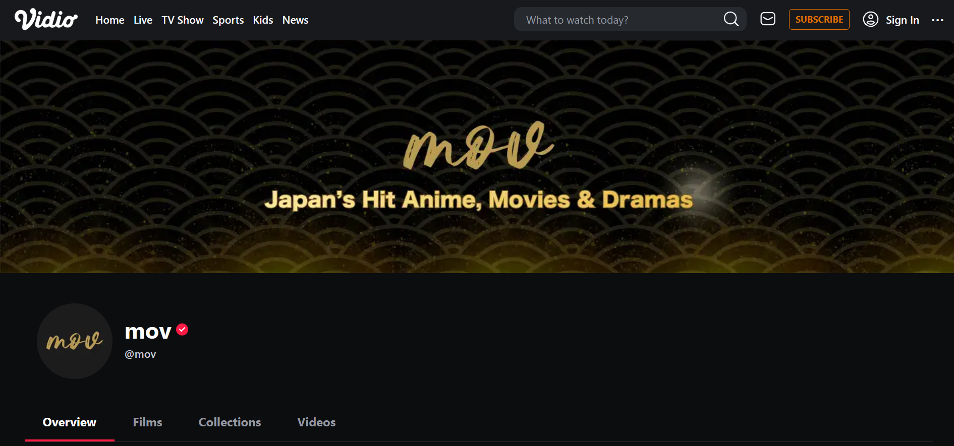Switch to the Videos tab
The image size is (954, 446).
point(316,422)
